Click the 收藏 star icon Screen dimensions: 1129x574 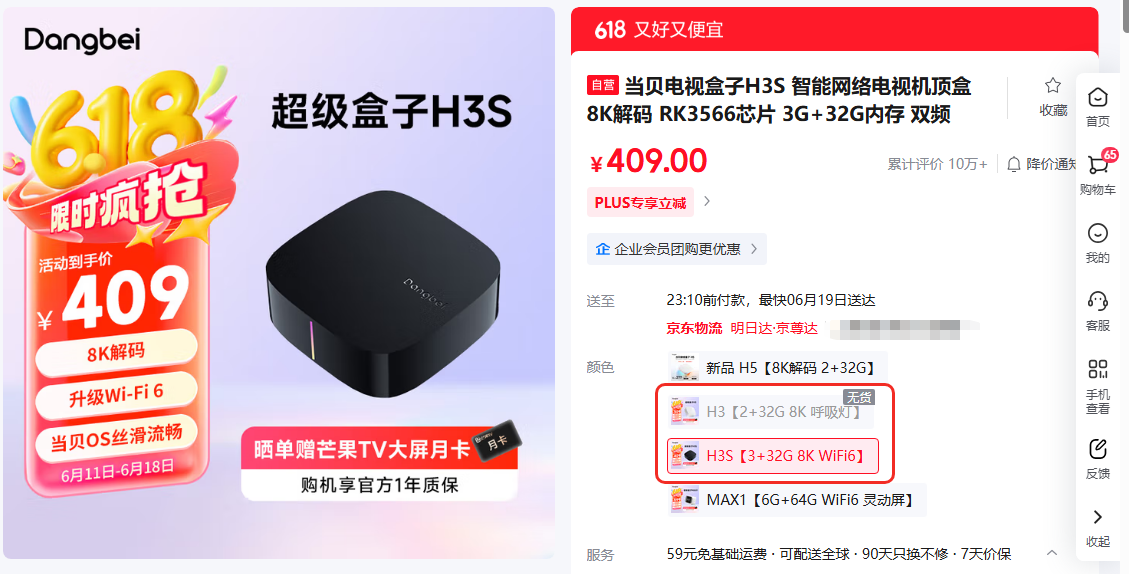click(x=1053, y=86)
